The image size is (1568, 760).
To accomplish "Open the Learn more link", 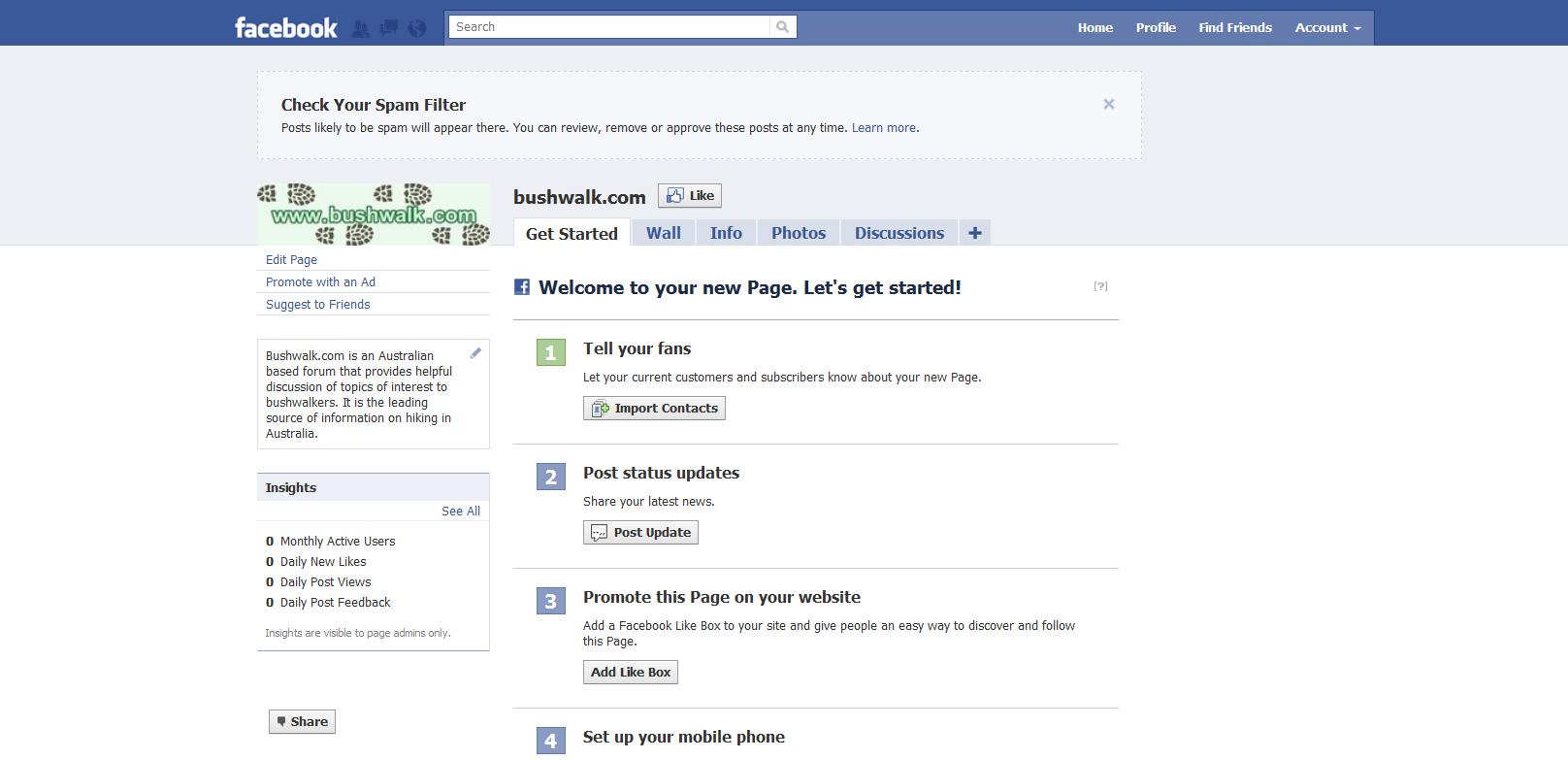I will [x=883, y=127].
